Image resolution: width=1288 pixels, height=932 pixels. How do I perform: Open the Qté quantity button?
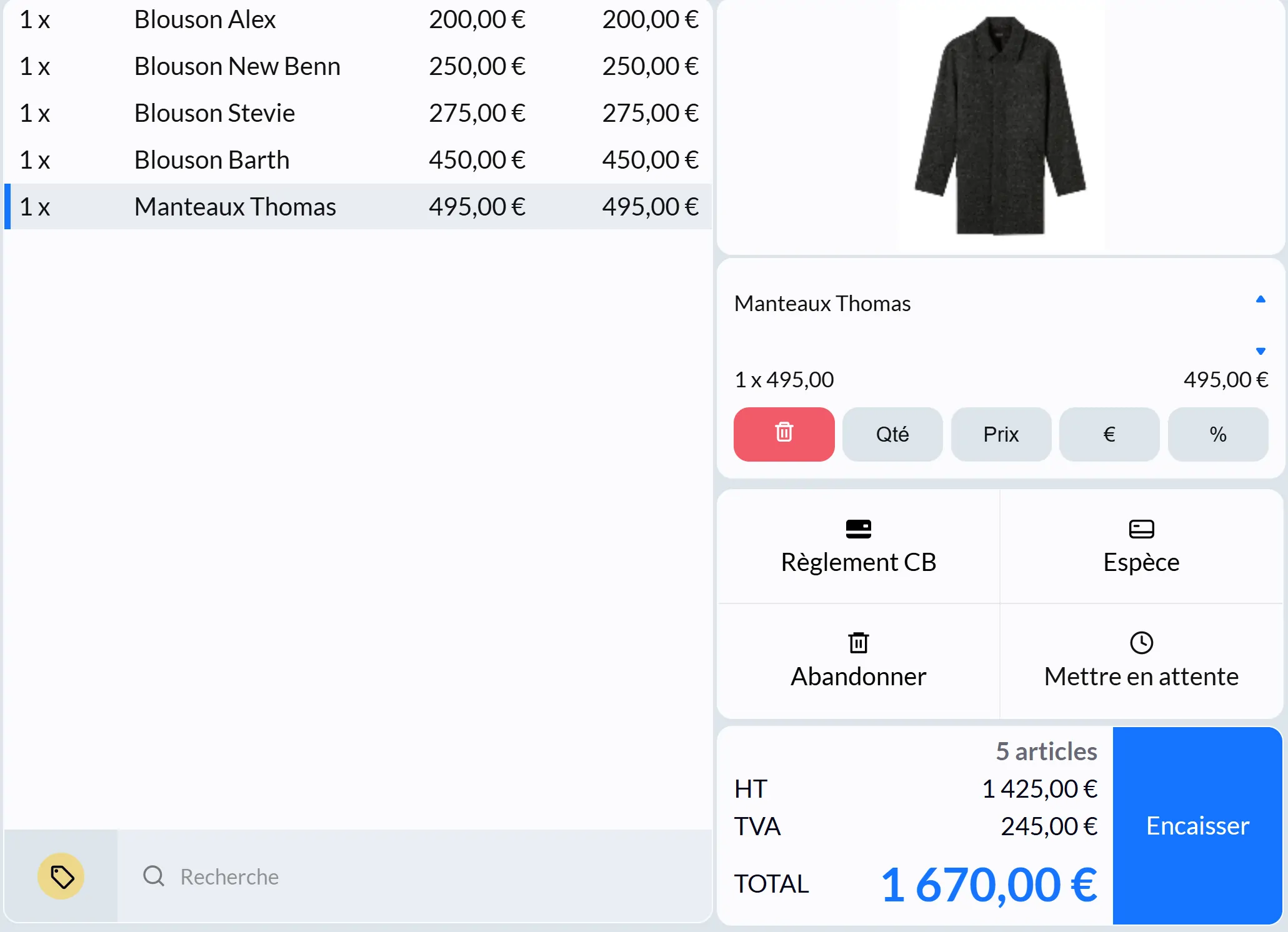pyautogui.click(x=892, y=434)
